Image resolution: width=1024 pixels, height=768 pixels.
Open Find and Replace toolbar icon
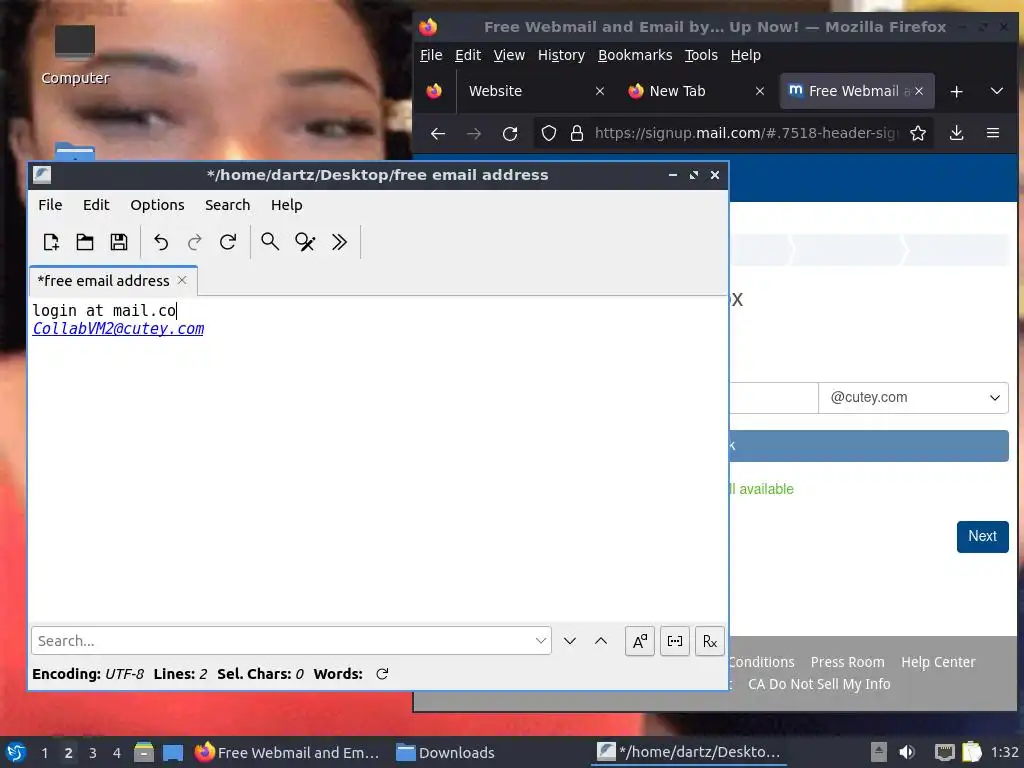tap(305, 242)
